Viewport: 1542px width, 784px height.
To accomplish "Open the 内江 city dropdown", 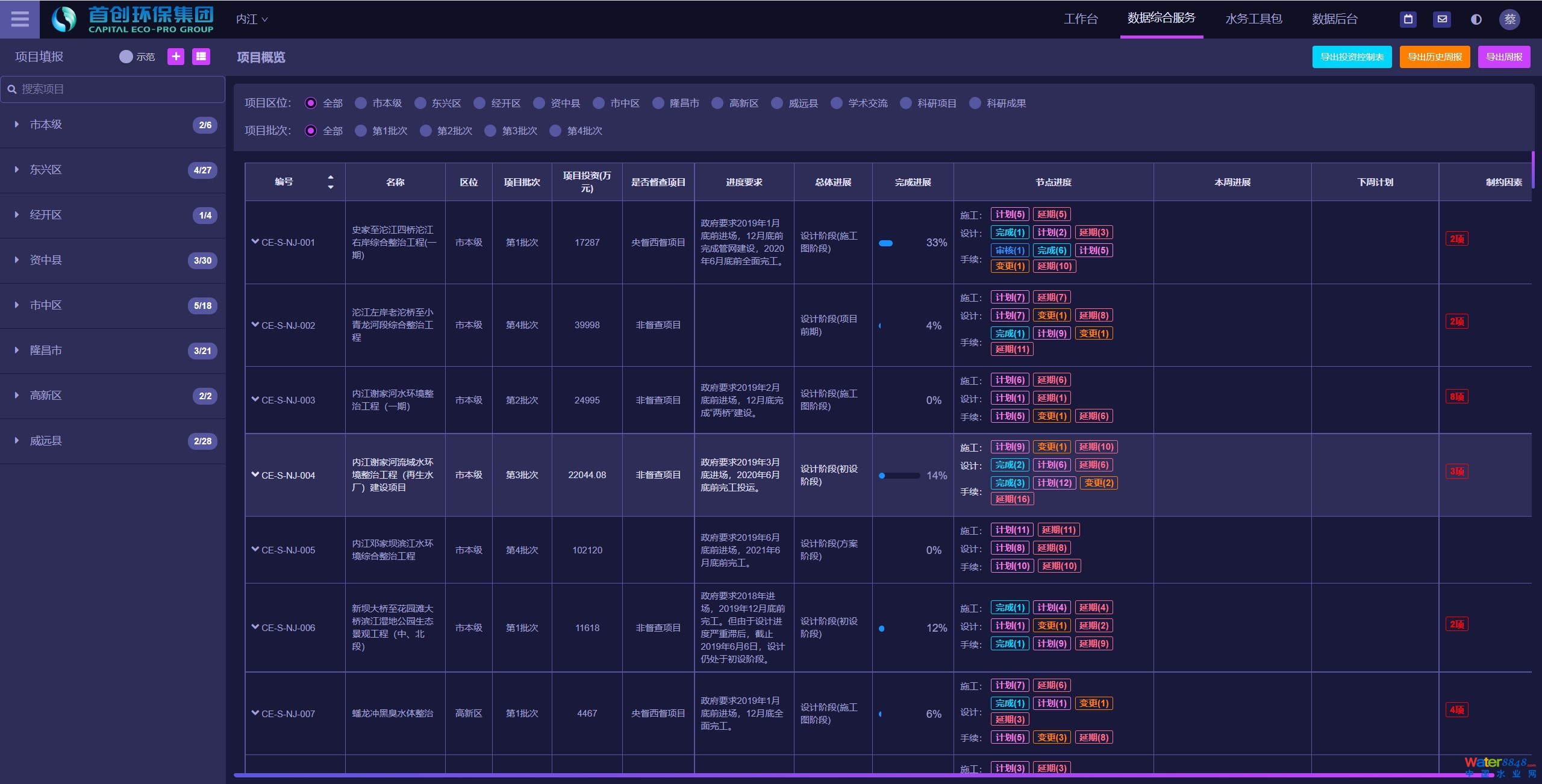I will point(252,19).
